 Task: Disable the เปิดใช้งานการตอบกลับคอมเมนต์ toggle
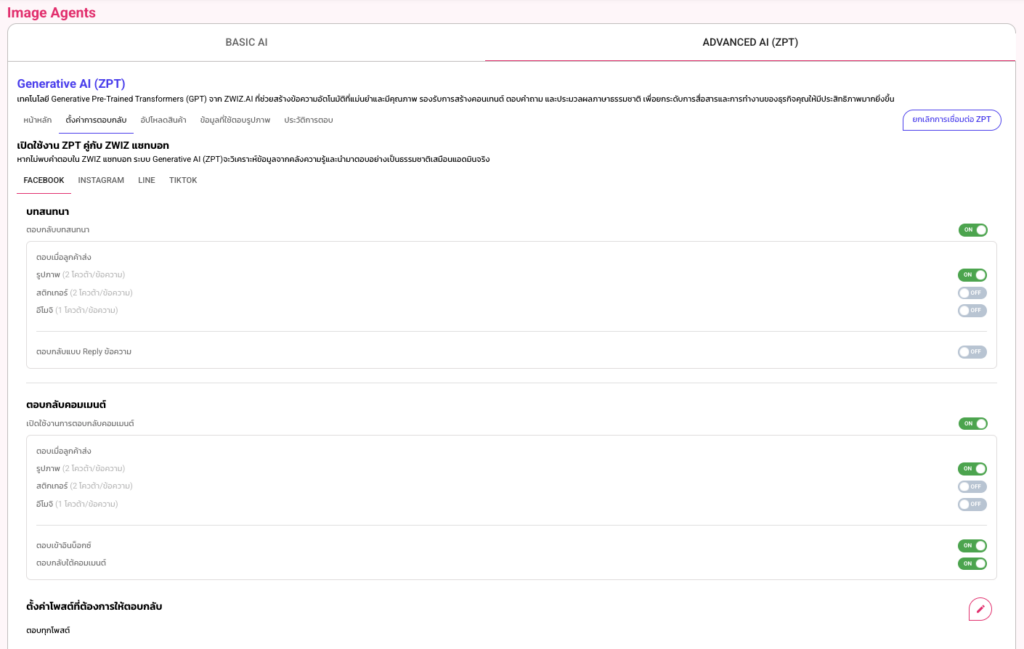(x=972, y=424)
